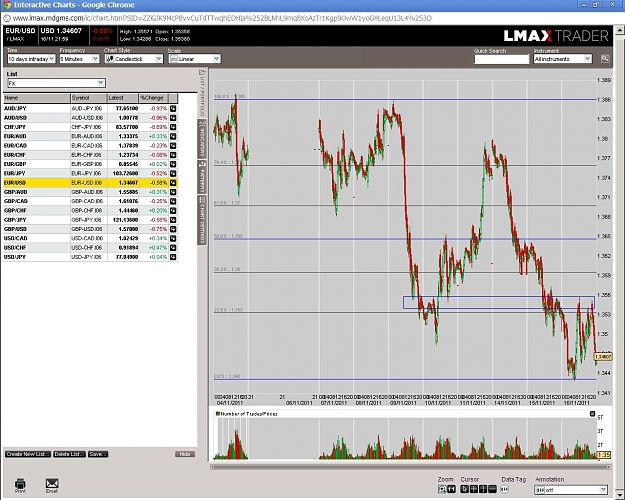
Task: Open the List dropdown showing FX
Action: coord(56,83)
